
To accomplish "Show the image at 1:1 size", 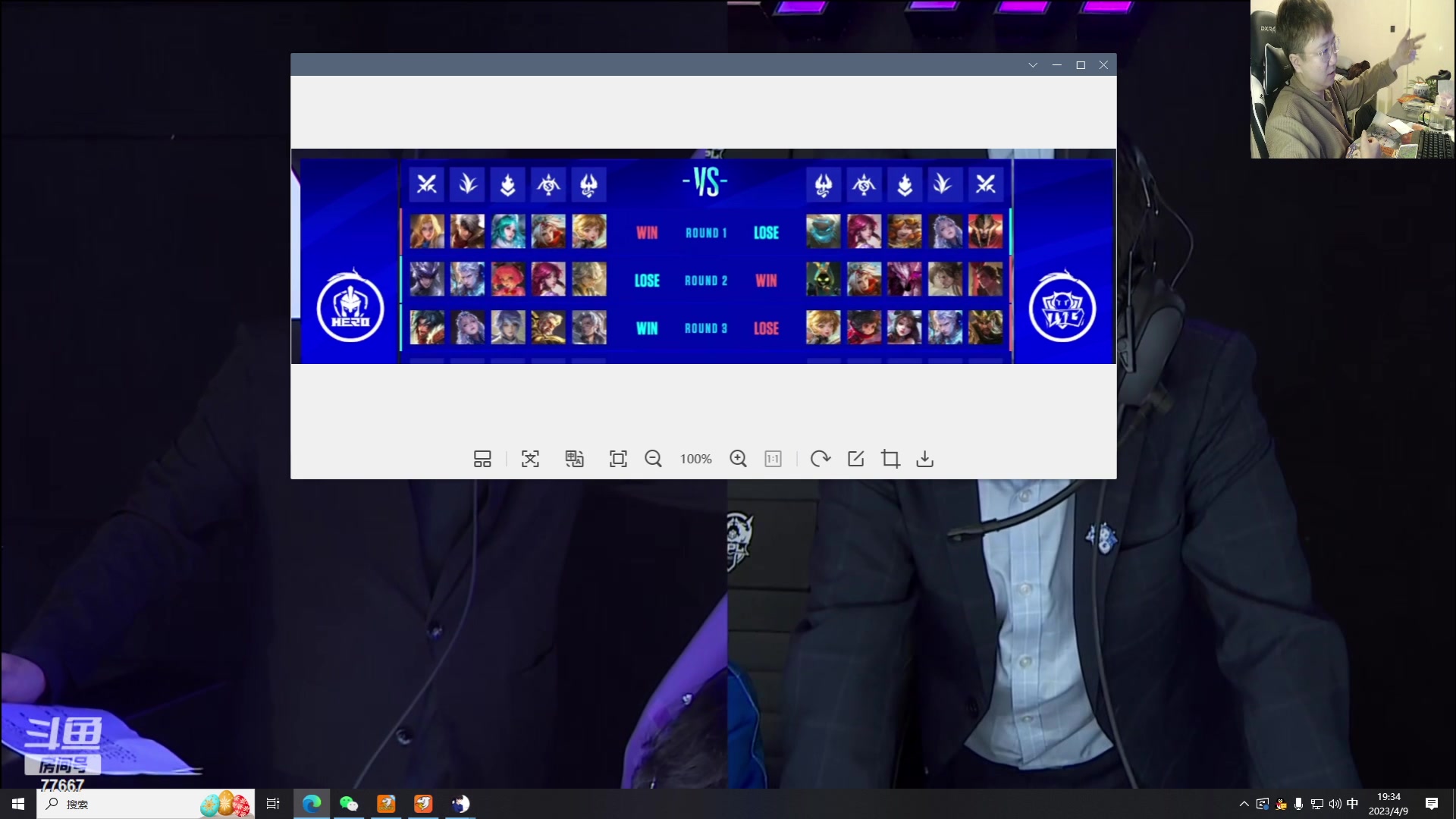I will [x=773, y=459].
